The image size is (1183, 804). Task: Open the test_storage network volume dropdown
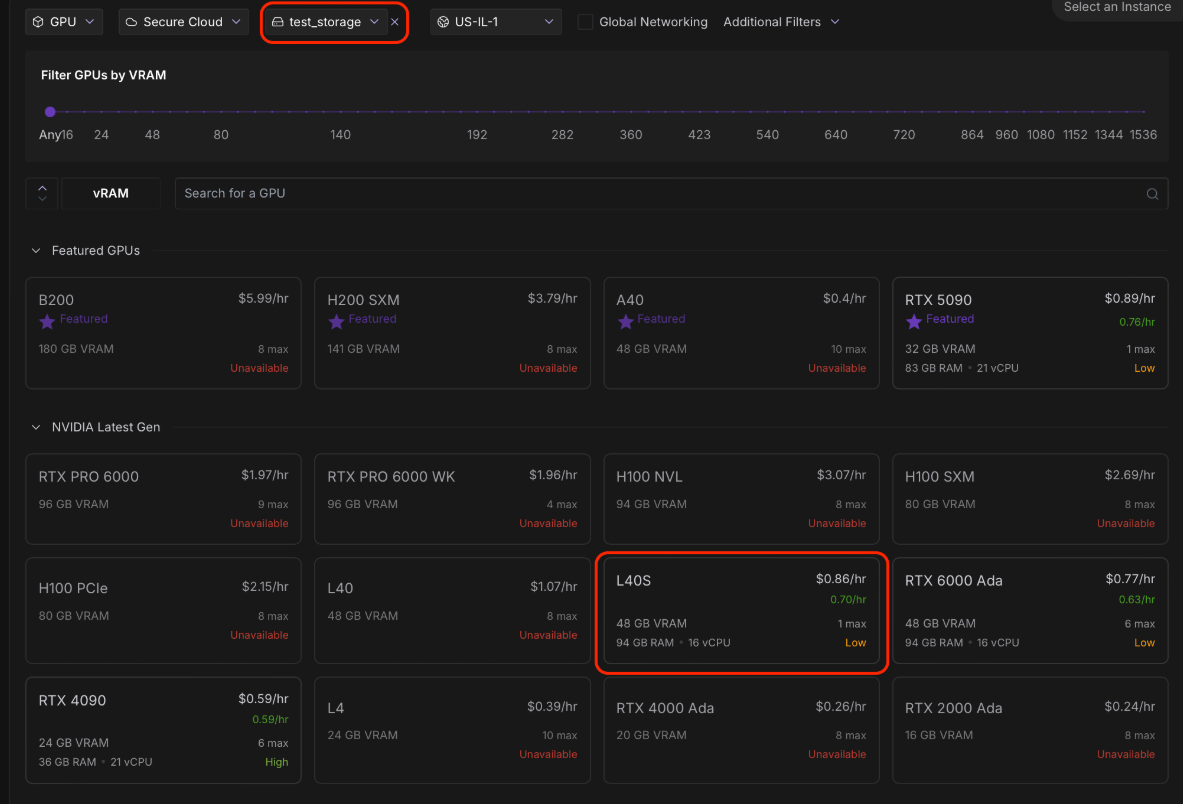click(x=325, y=22)
